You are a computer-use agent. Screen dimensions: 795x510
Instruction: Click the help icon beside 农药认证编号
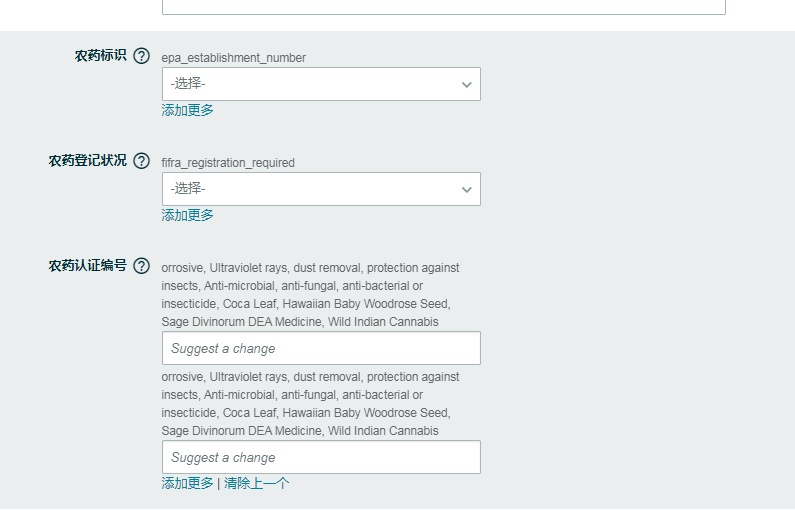[141, 266]
